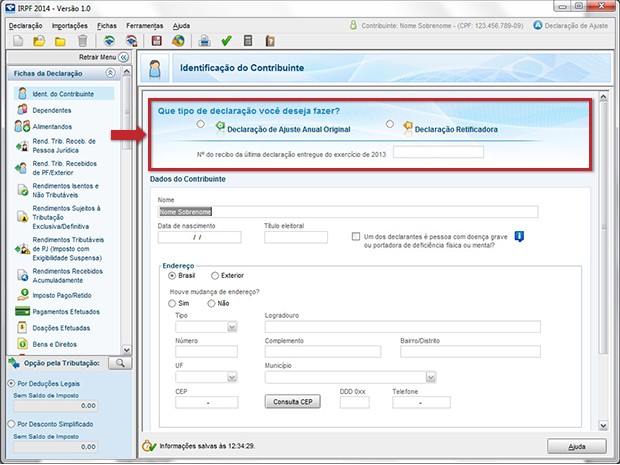Collapse side menu with Retrair Menu arrows
The image size is (620, 465).
[124, 57]
